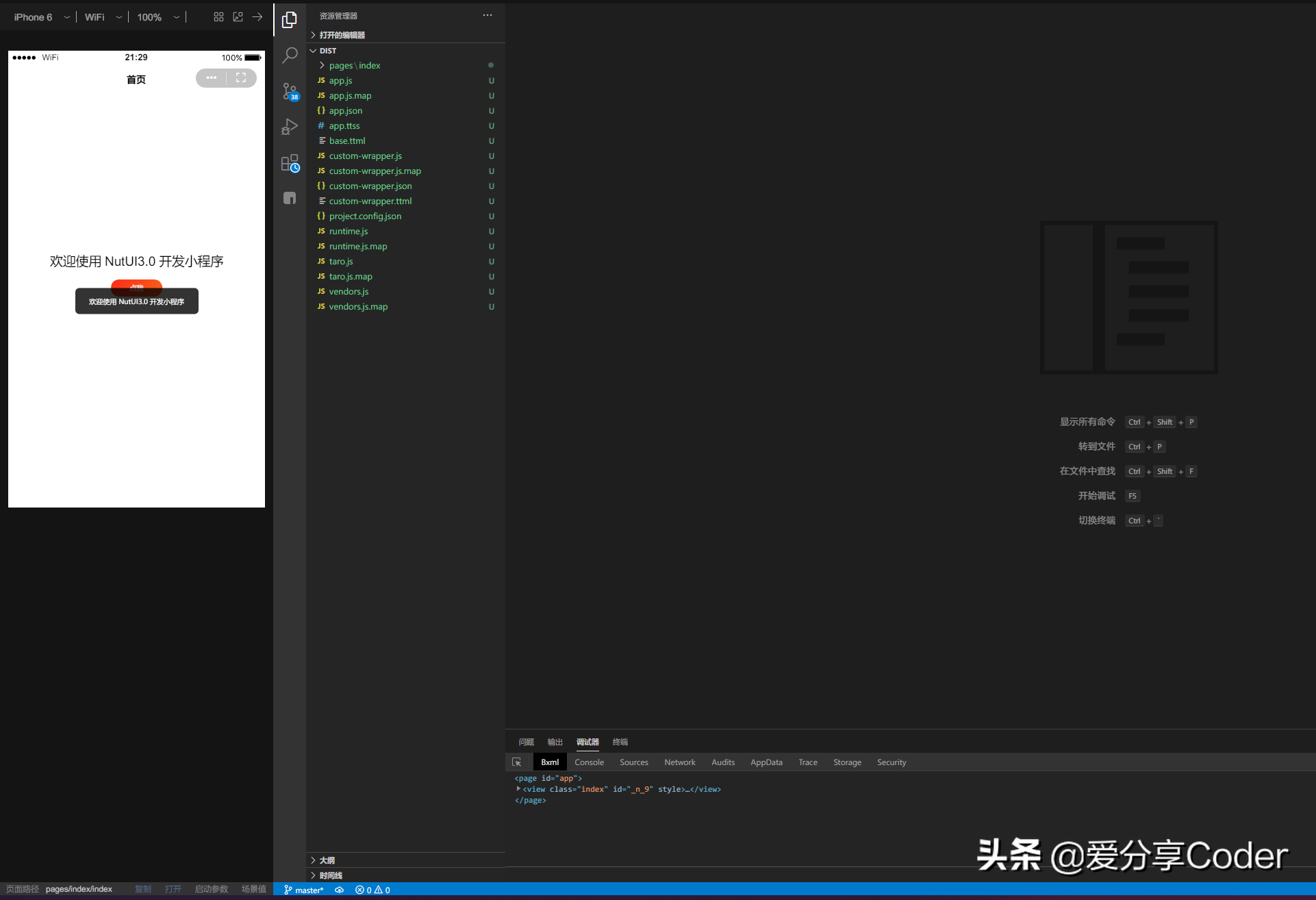Collapse the DIST folder section
Image resolution: width=1316 pixels, height=900 pixels.
(405, 51)
